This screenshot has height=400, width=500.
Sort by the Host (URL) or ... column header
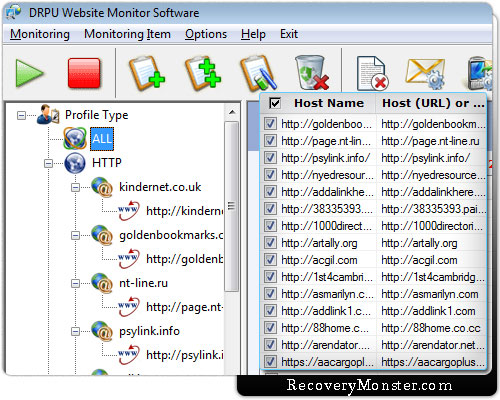coord(433,103)
